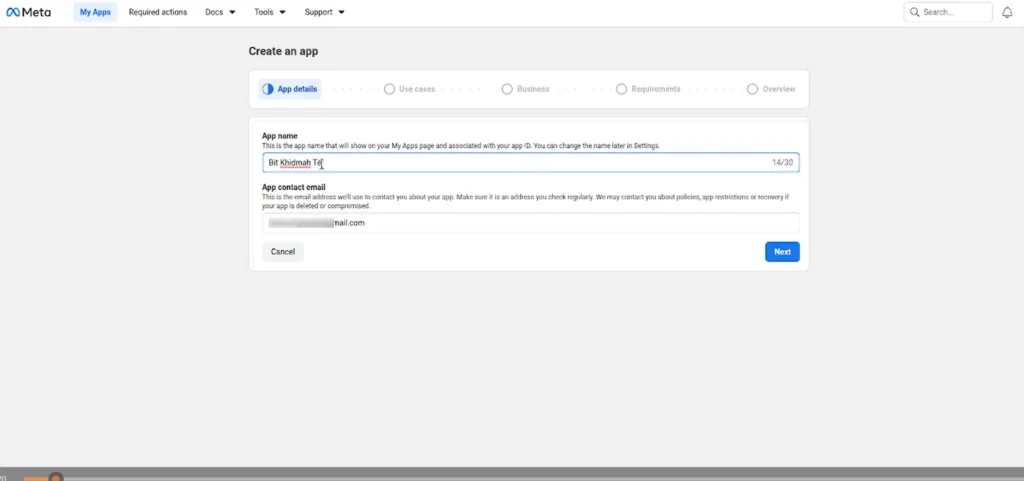Expand the Docs dropdown menu
This screenshot has height=481, width=1024.
[220, 12]
